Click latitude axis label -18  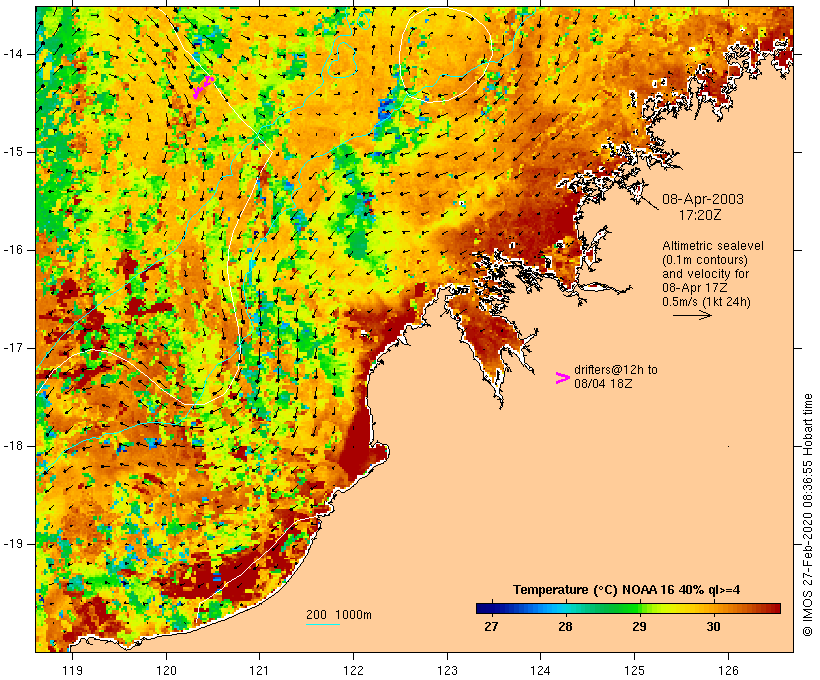tap(13, 446)
